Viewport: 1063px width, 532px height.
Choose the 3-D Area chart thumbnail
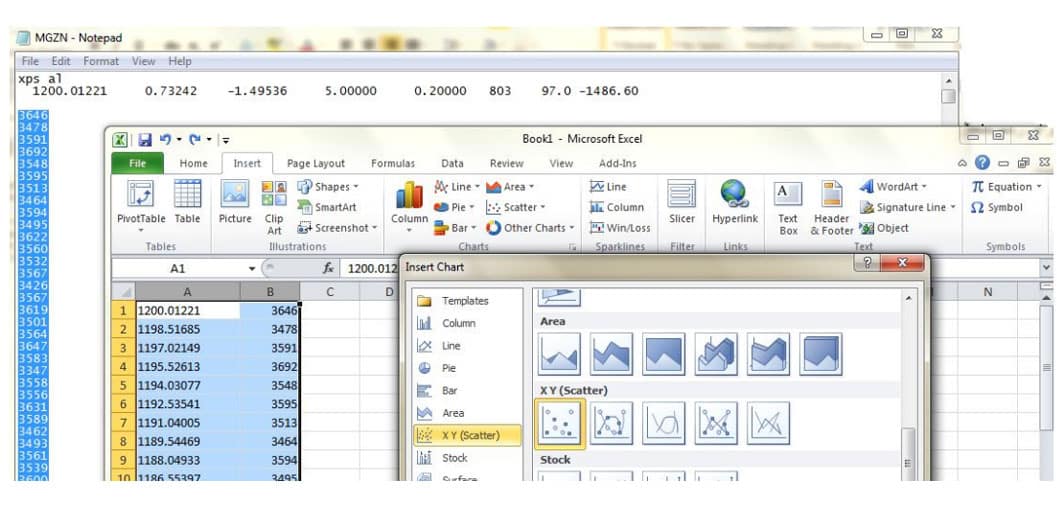pos(716,354)
